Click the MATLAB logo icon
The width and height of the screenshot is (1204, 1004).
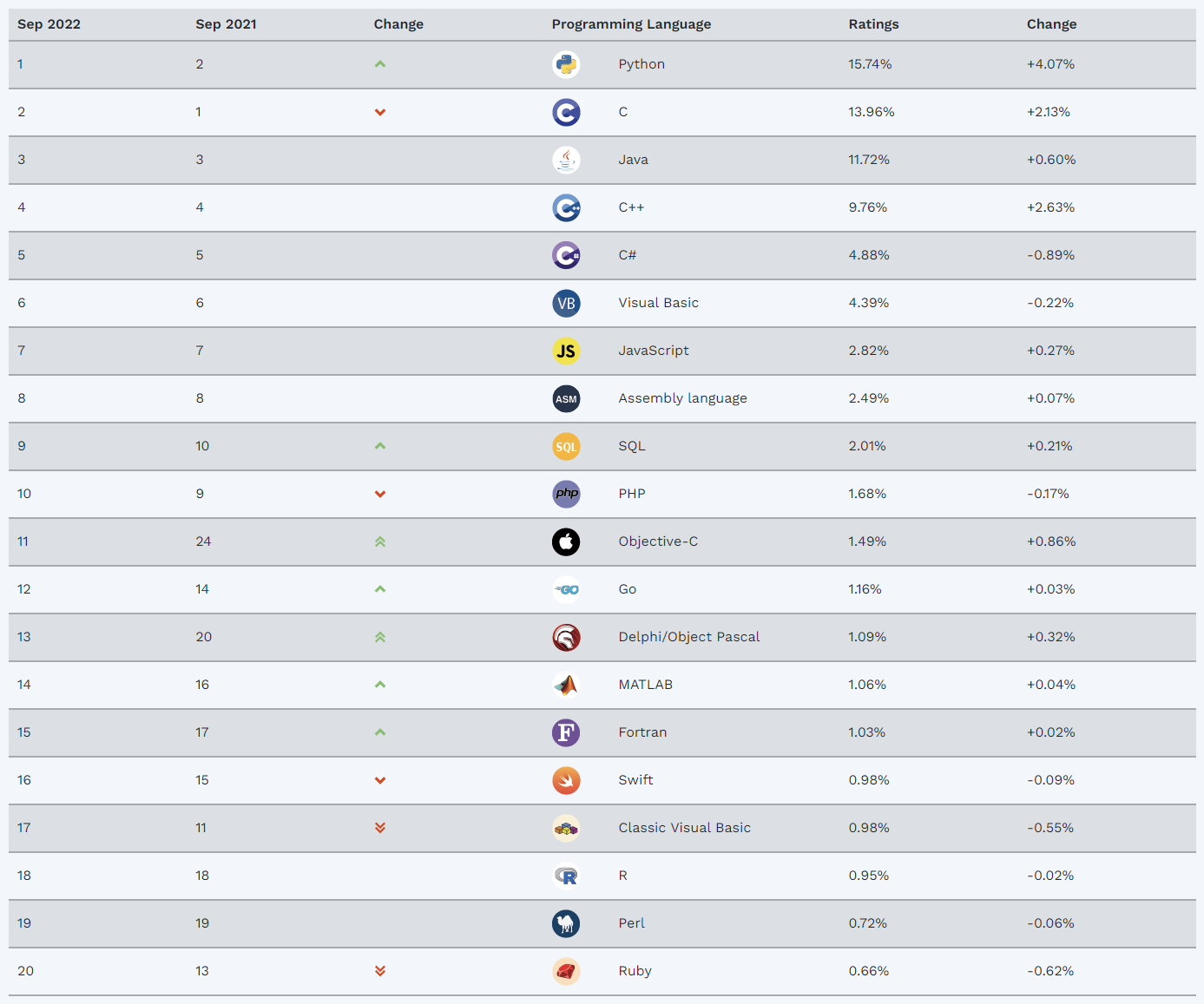(566, 685)
